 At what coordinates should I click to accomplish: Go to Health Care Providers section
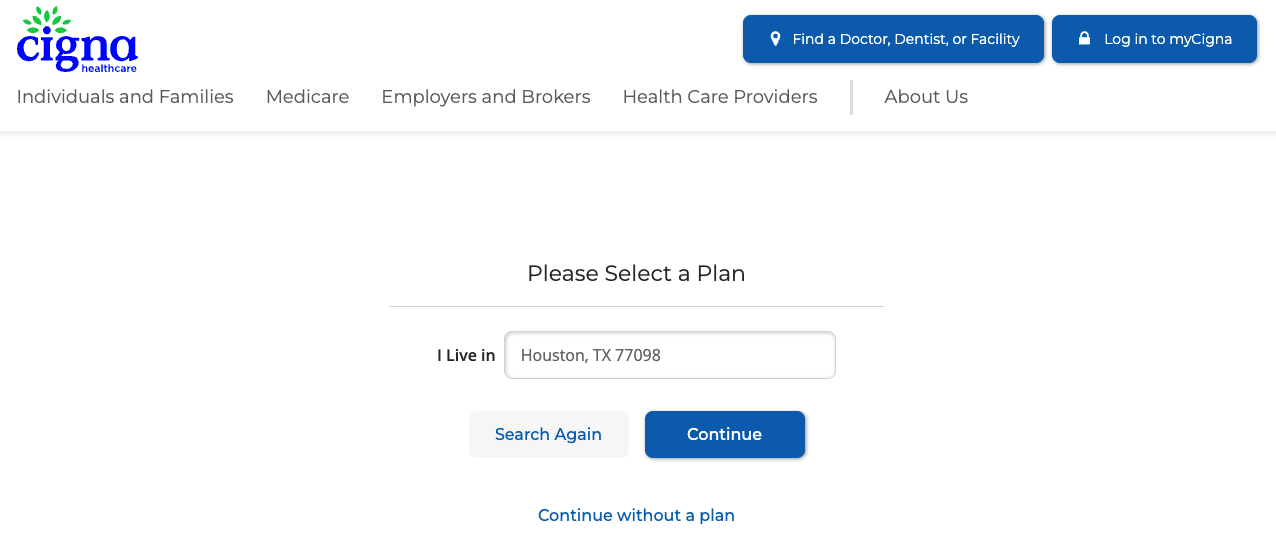tap(720, 97)
